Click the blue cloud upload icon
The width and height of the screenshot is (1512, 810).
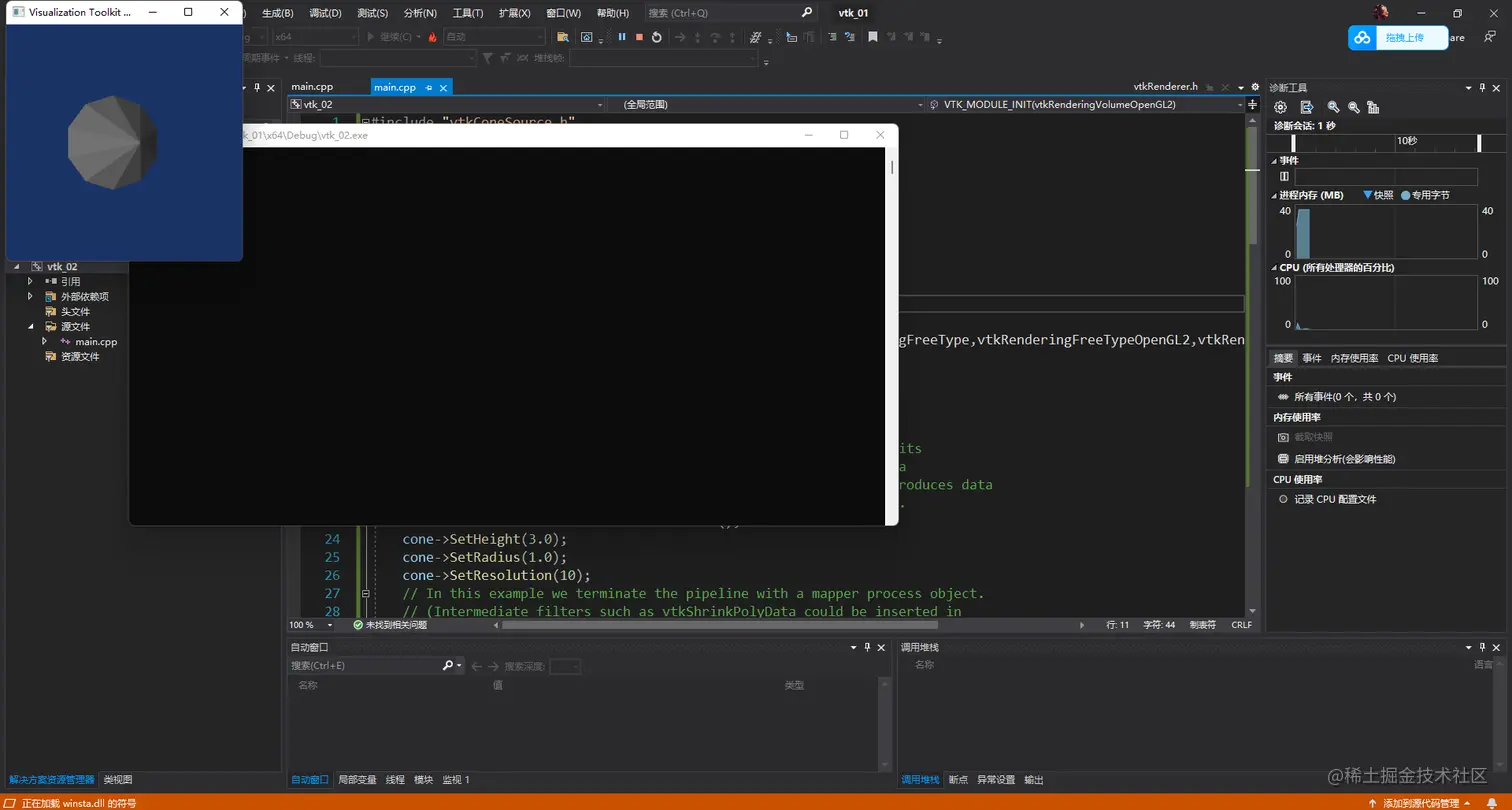pos(1362,38)
